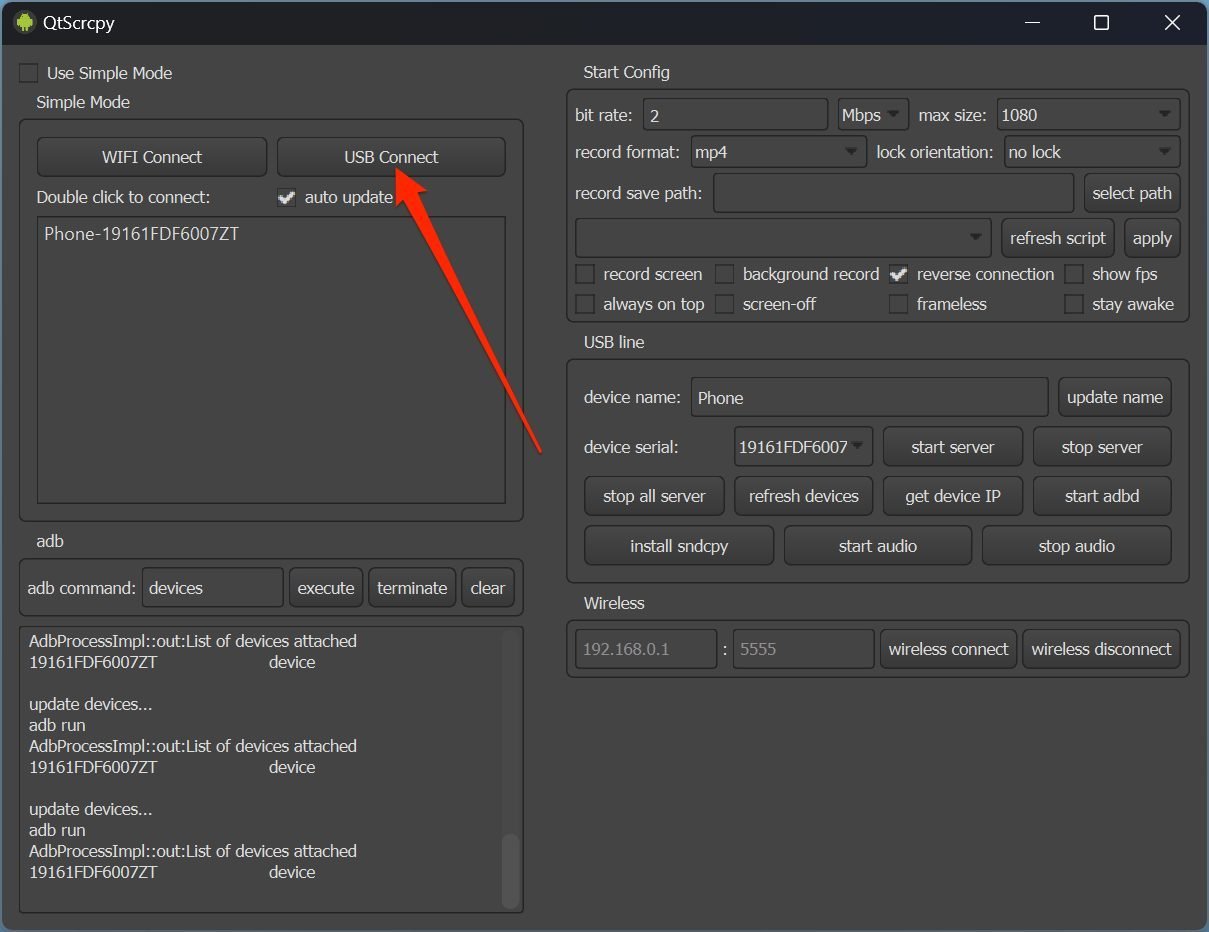This screenshot has height=932, width=1209.
Task: Click the update name button
Action: (x=1115, y=397)
